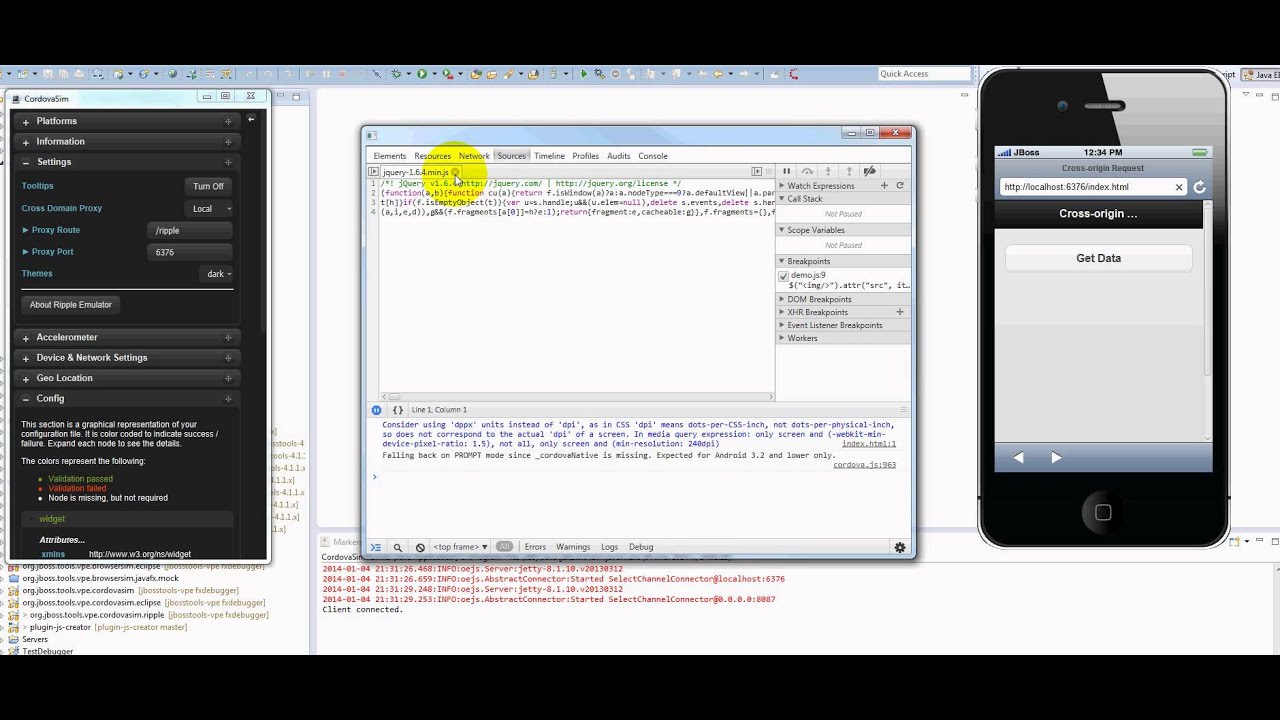Expand the DOM Breakpoints pane
The width and height of the screenshot is (1280, 720).
tap(843, 299)
